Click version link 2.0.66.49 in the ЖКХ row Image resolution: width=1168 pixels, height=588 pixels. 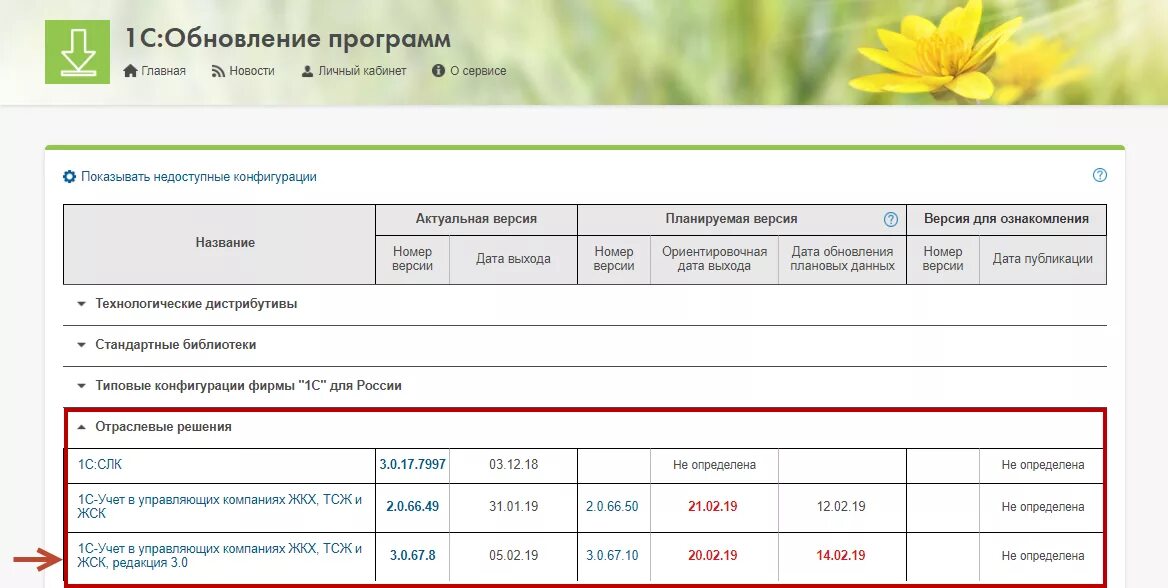(x=413, y=507)
